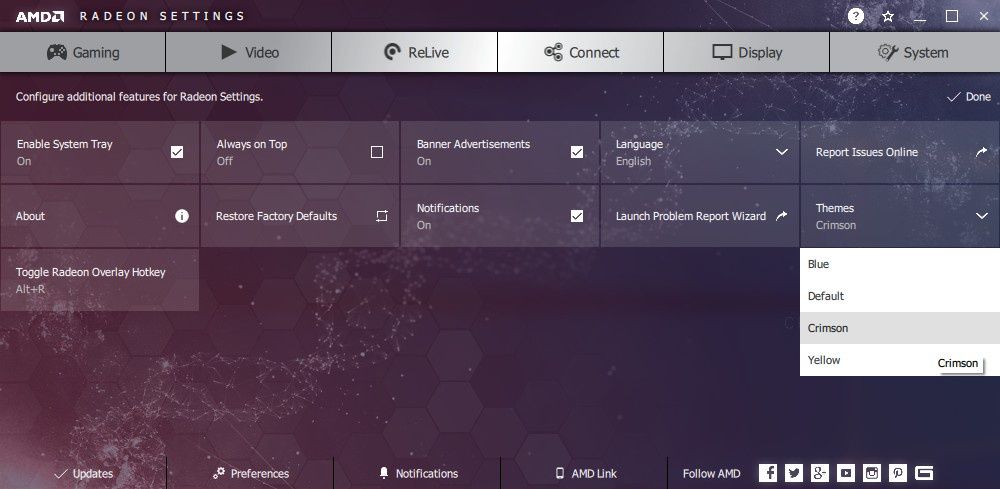Select the Default theme option
Image resolution: width=1000 pixels, height=489 pixels.
(900, 296)
